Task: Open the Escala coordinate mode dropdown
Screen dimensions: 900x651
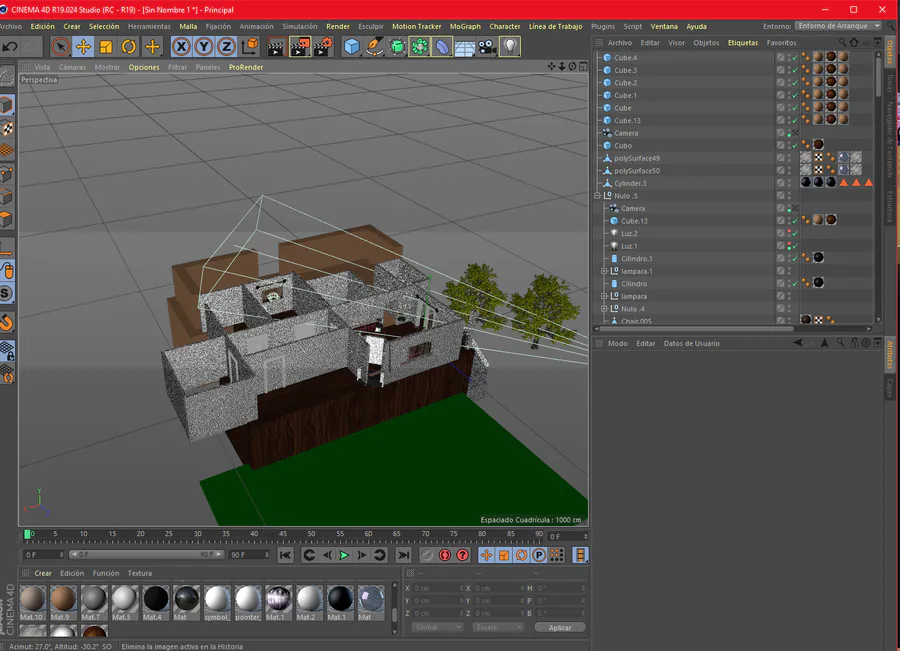Action: (497, 627)
